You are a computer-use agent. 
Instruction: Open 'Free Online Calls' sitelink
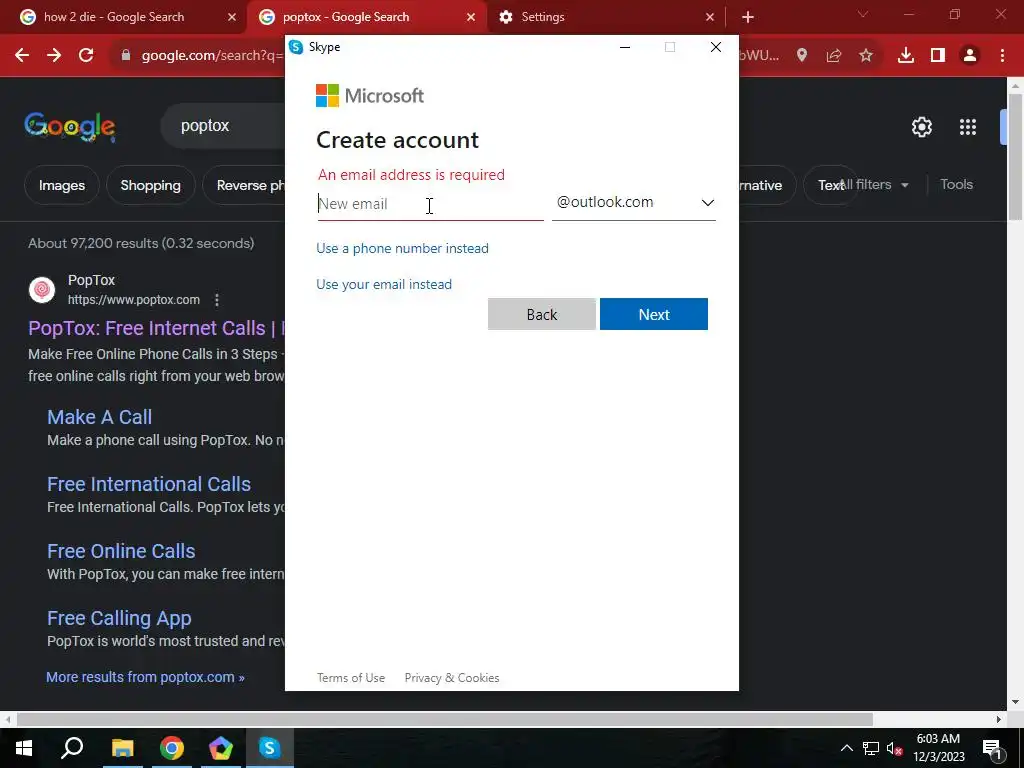click(x=121, y=551)
